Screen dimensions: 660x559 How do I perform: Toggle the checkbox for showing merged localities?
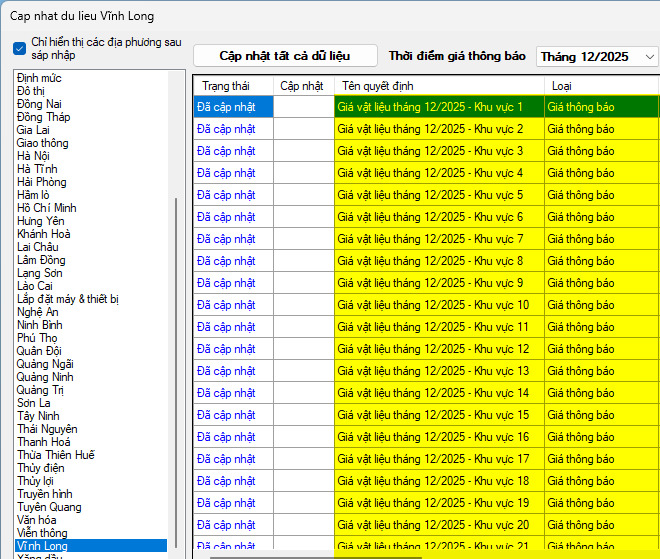[x=20, y=48]
